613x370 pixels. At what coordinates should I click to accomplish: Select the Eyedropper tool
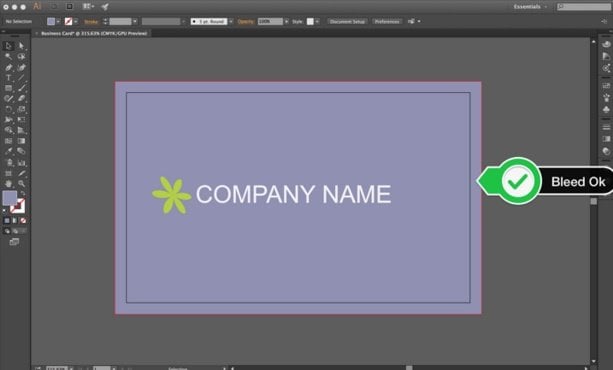pos(8,151)
